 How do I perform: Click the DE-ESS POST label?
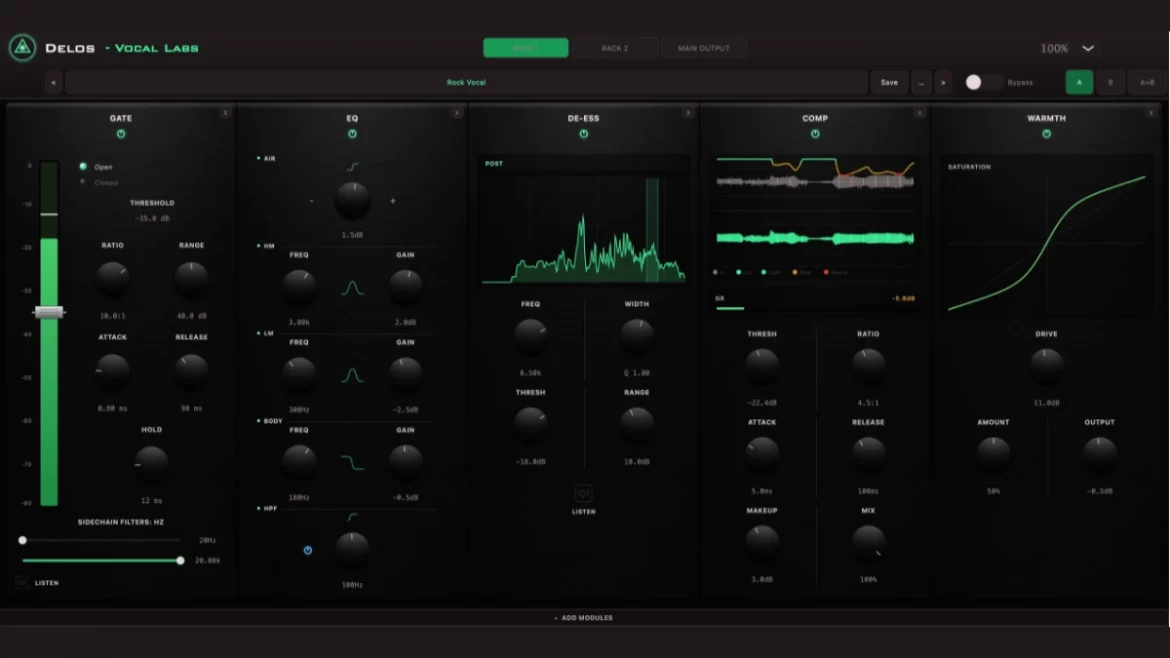tap(494, 163)
